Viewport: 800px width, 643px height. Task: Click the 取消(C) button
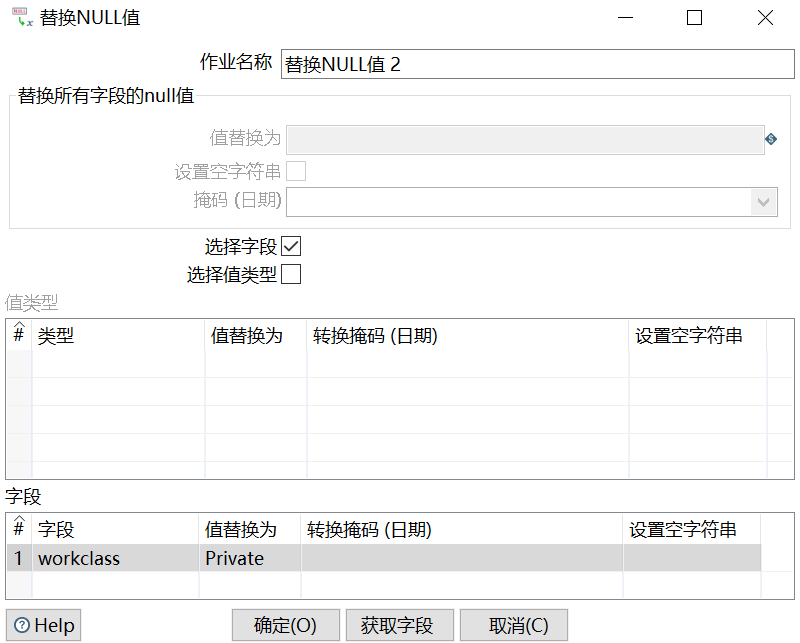click(513, 624)
